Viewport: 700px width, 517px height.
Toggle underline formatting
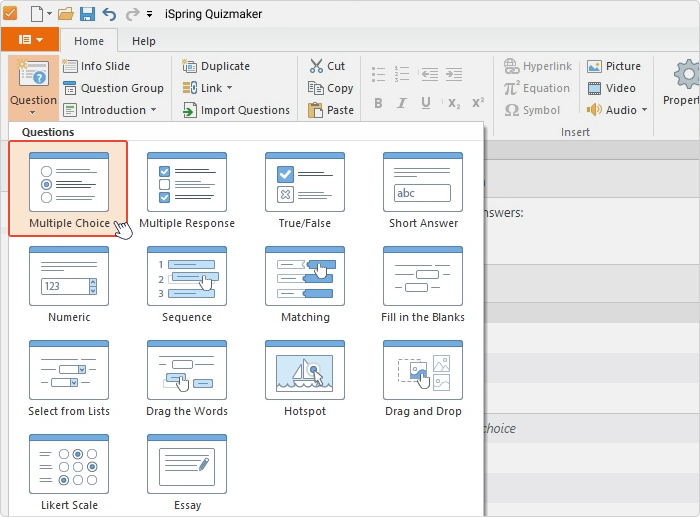coord(426,103)
